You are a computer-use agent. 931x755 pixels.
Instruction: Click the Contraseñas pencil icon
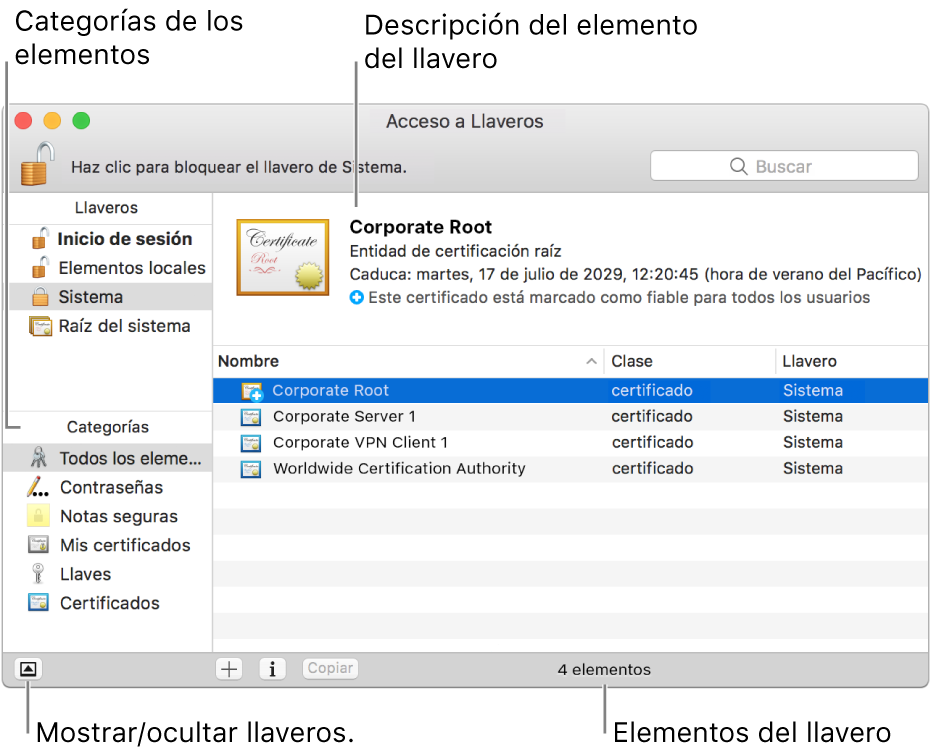click(x=38, y=487)
